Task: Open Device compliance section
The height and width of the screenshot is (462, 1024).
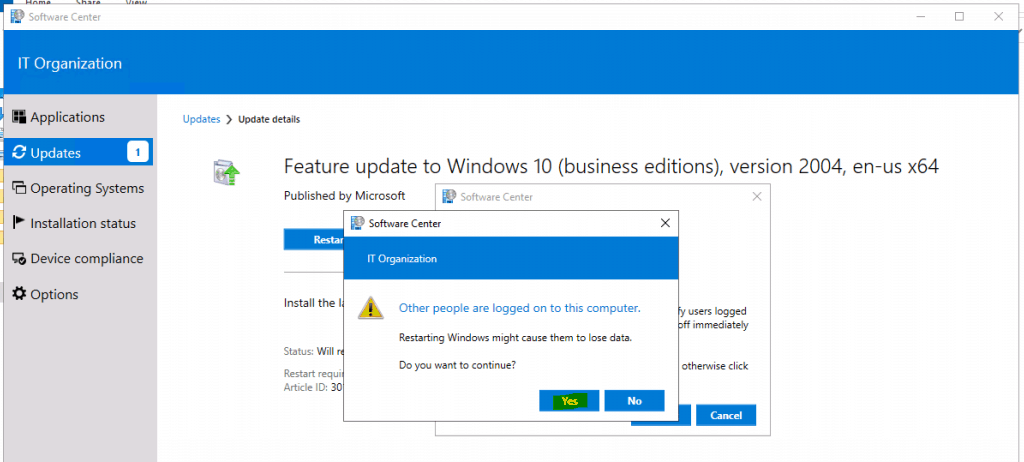Action: pos(78,259)
